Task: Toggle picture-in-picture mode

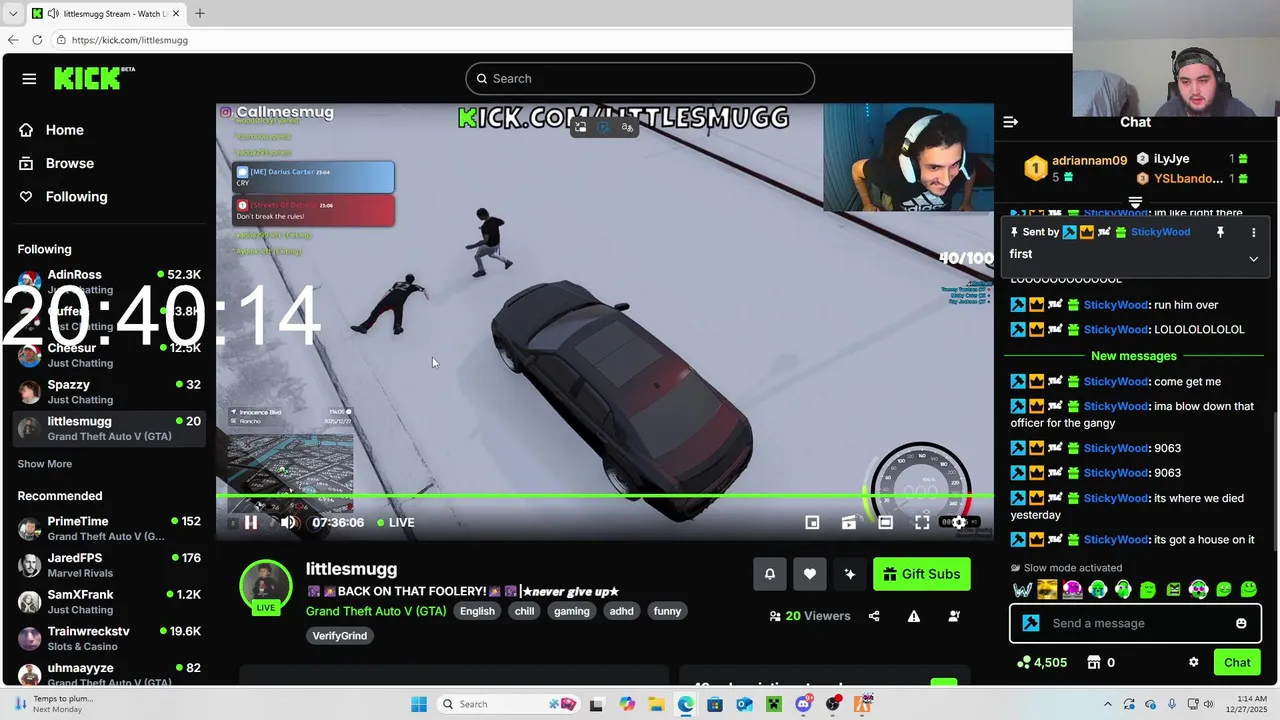Action: tap(812, 522)
